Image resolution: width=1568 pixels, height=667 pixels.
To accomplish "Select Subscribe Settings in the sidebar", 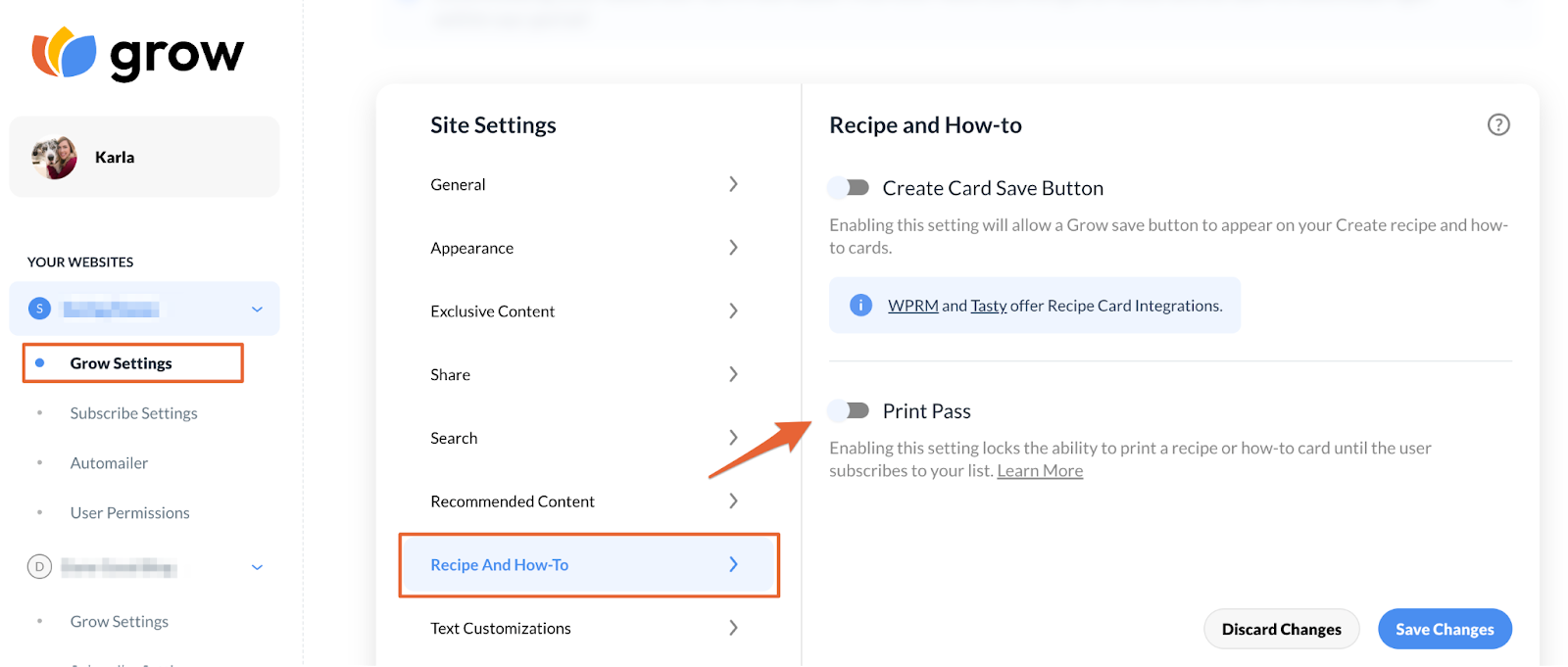I will pyautogui.click(x=133, y=412).
